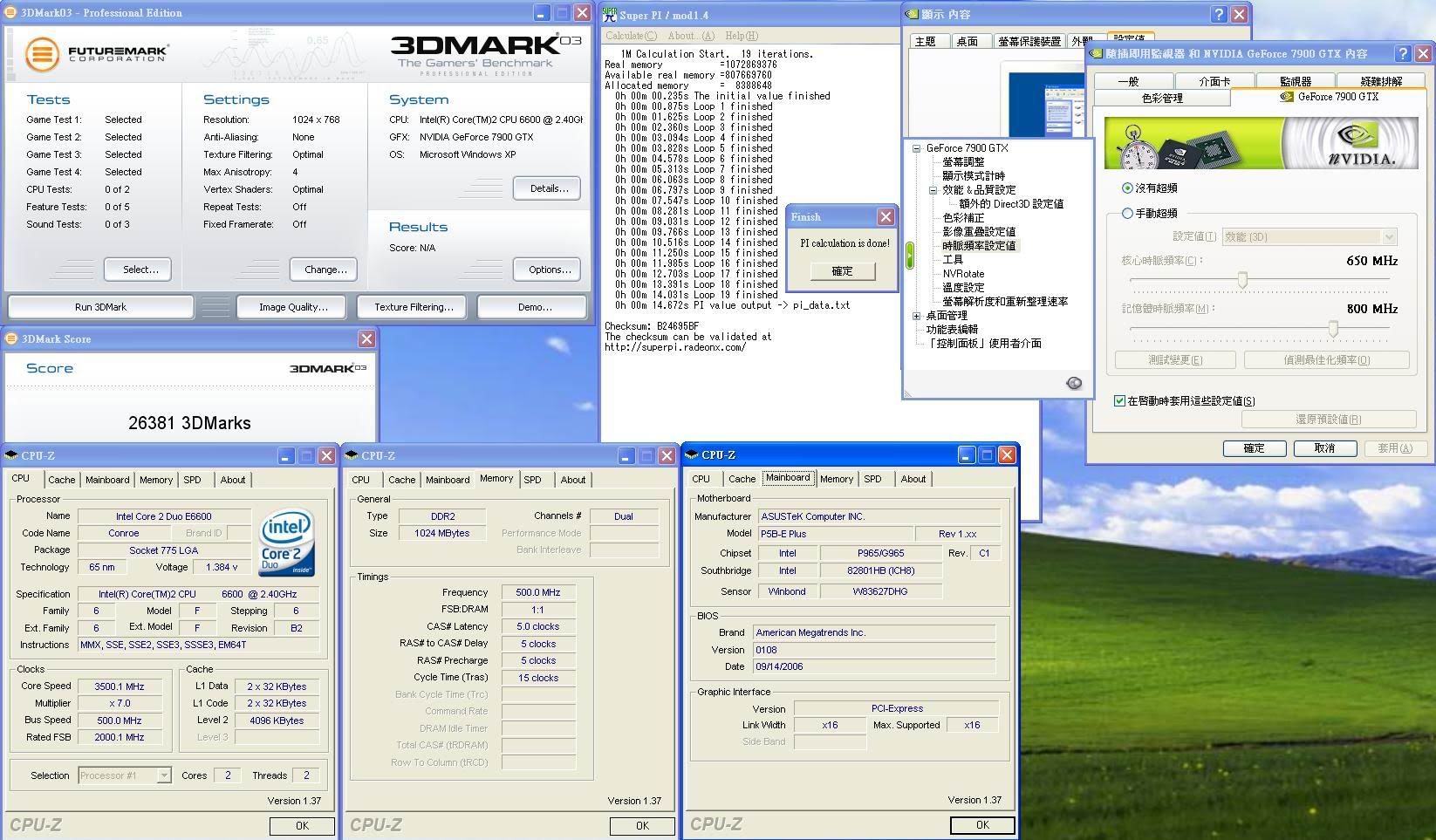Click the green NVIDIA side-menu handle
1436x840 pixels.
[910, 256]
